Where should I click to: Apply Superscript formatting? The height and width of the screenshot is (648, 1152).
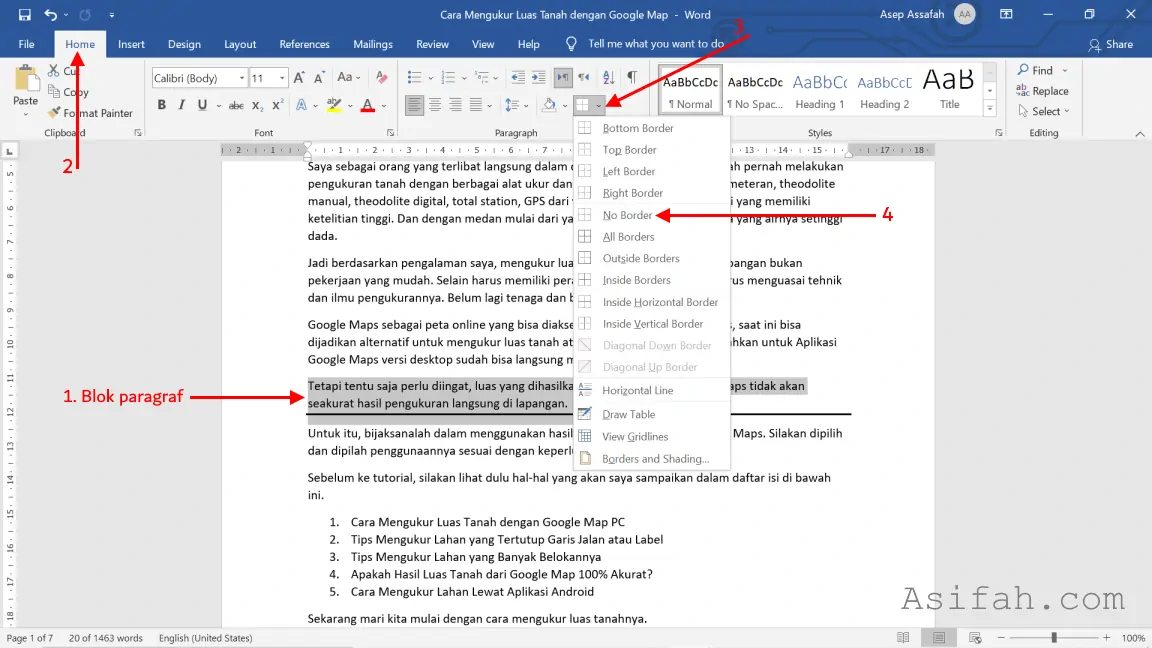277,106
